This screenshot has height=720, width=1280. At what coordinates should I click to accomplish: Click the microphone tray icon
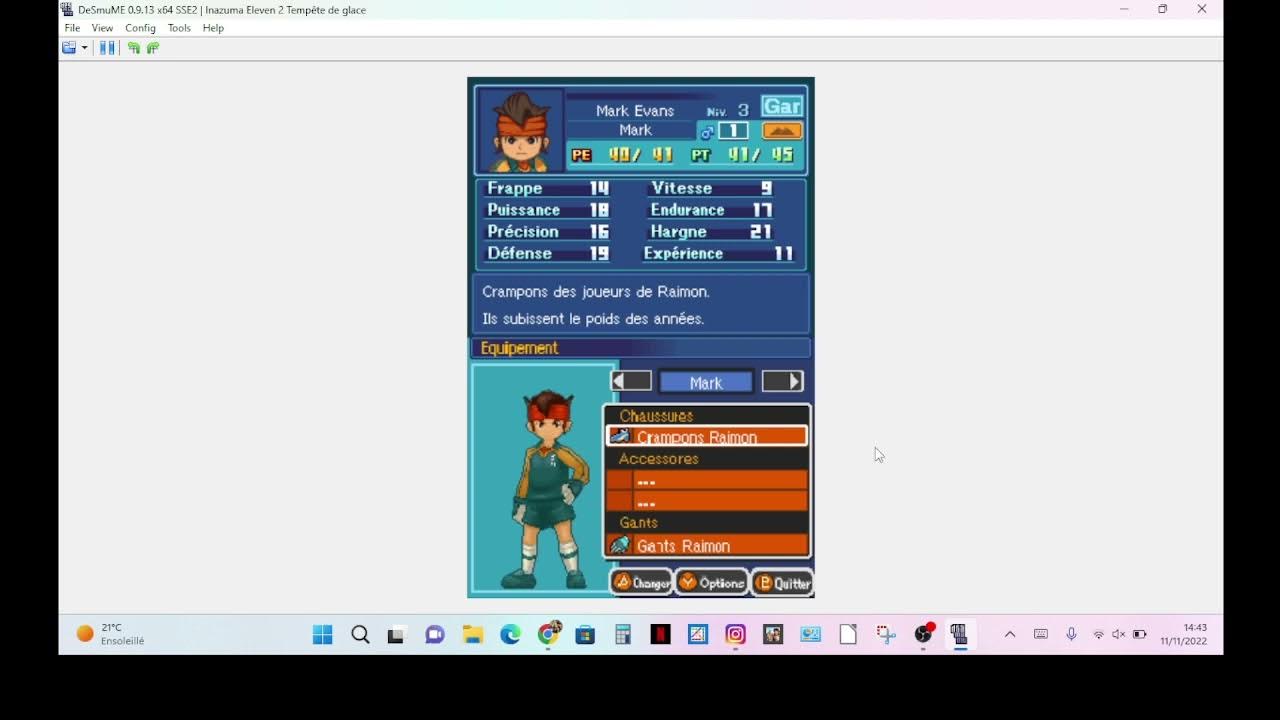pos(1071,634)
